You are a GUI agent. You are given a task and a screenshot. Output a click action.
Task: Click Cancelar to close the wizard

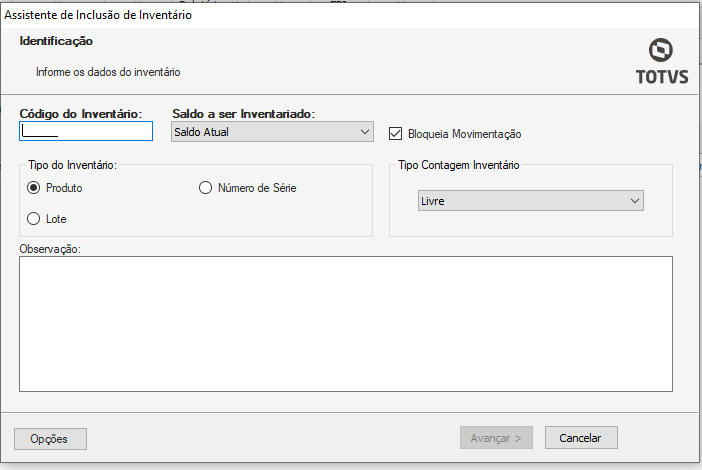click(580, 438)
